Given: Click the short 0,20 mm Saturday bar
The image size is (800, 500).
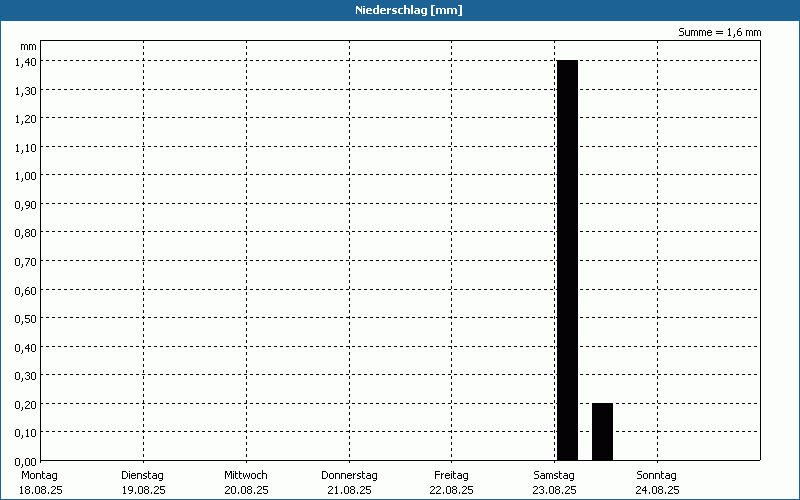Looking at the screenshot, I should coord(603,432).
